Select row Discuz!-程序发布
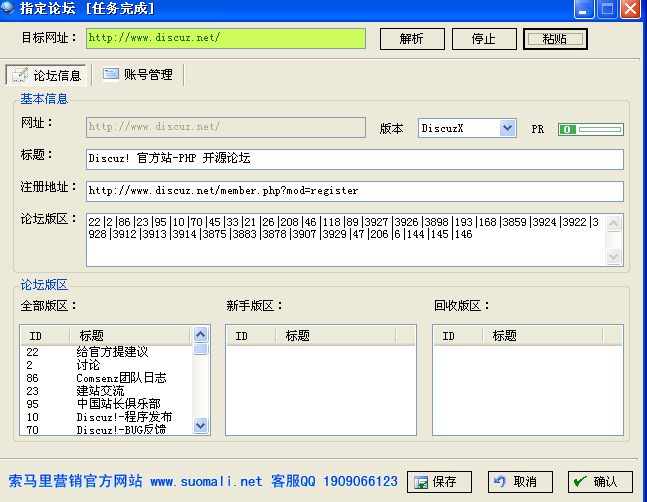The width and height of the screenshot is (647, 502). [x=106, y=417]
